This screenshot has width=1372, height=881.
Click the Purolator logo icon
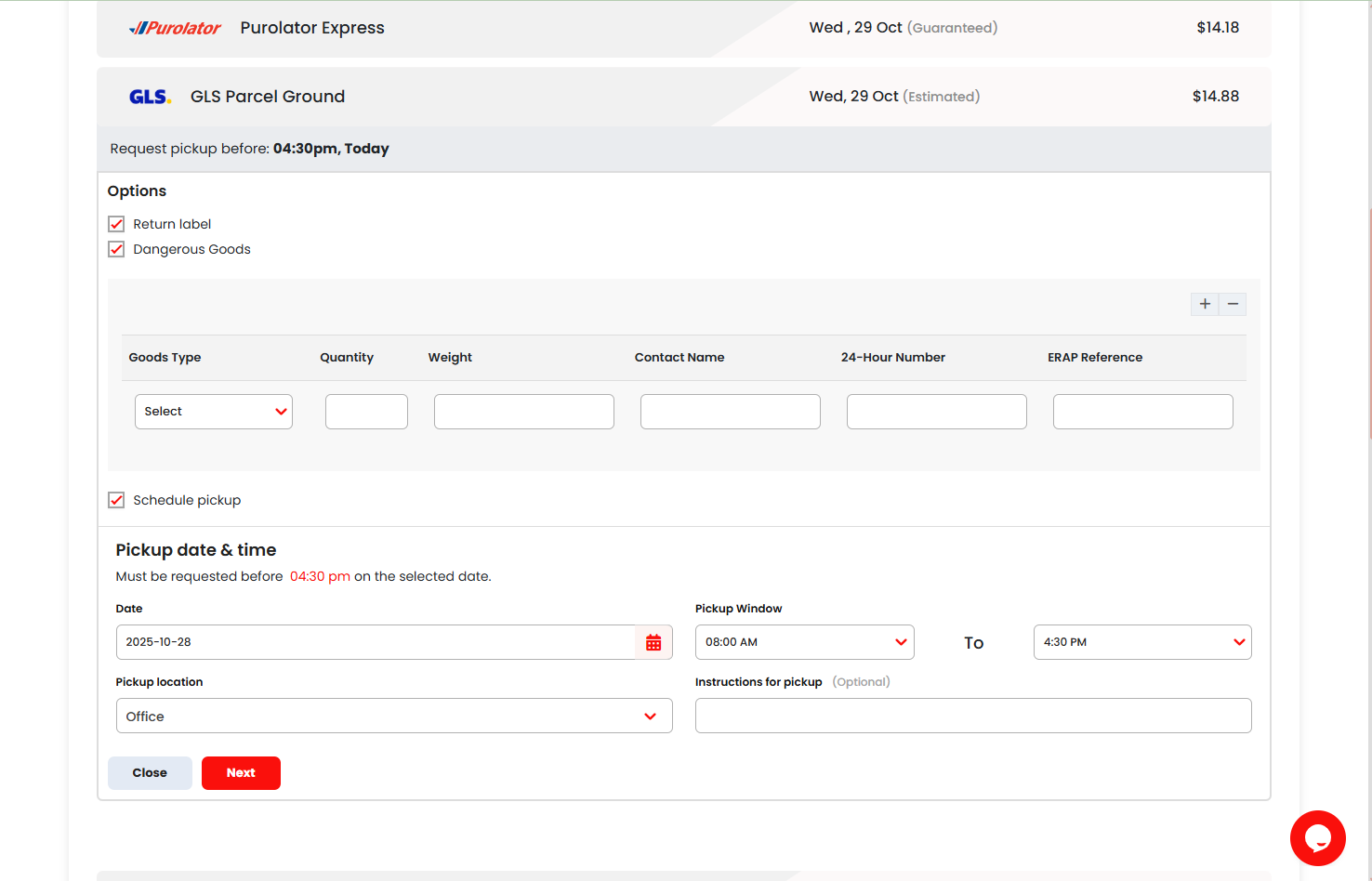point(176,28)
